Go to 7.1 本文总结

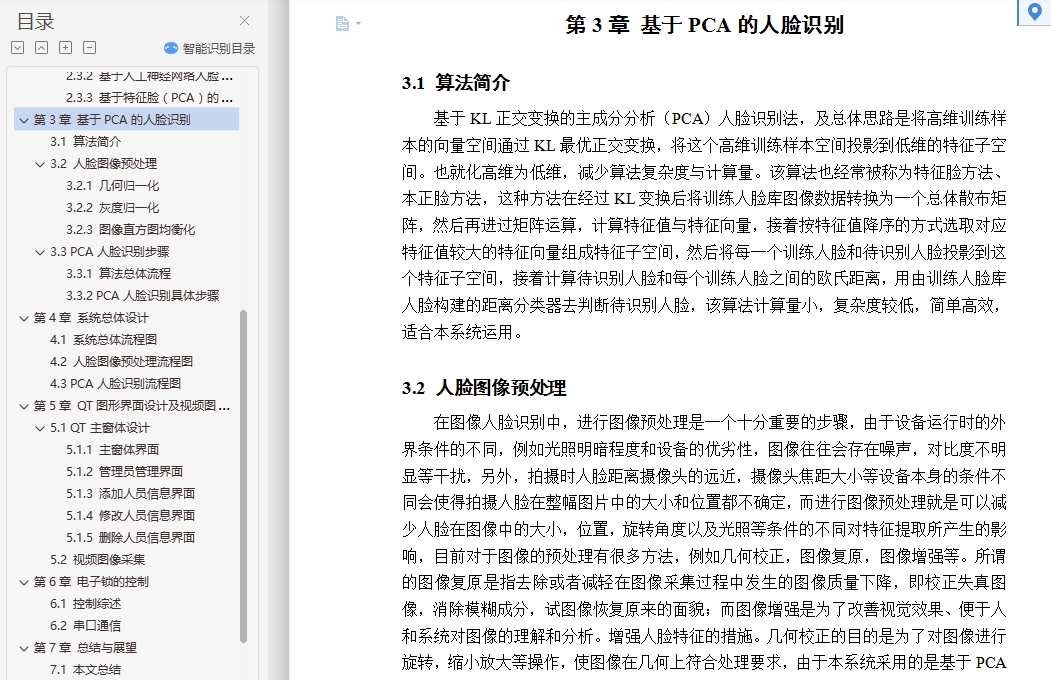coord(86,670)
